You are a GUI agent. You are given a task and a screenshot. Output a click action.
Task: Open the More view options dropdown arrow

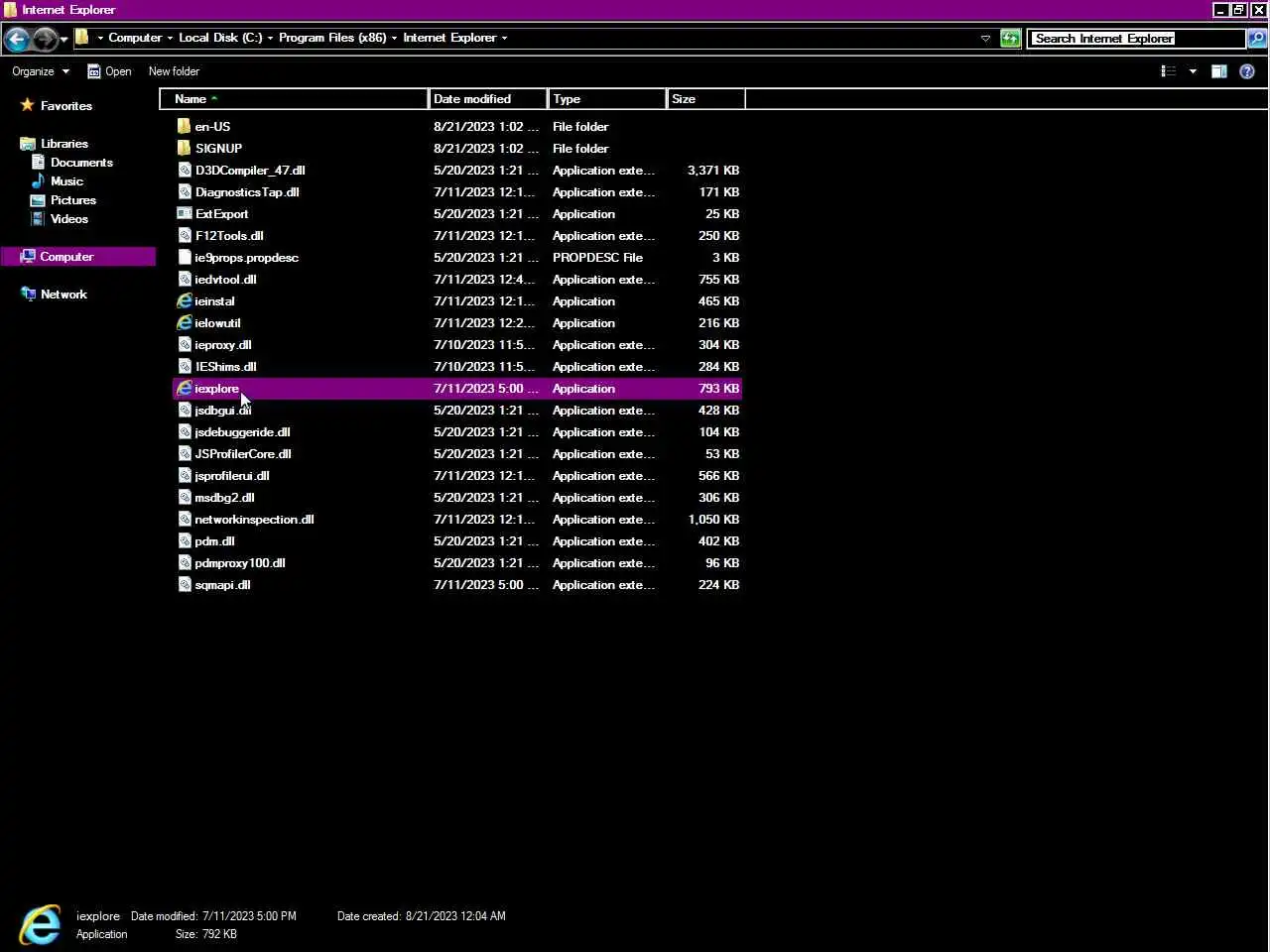coord(1193,71)
